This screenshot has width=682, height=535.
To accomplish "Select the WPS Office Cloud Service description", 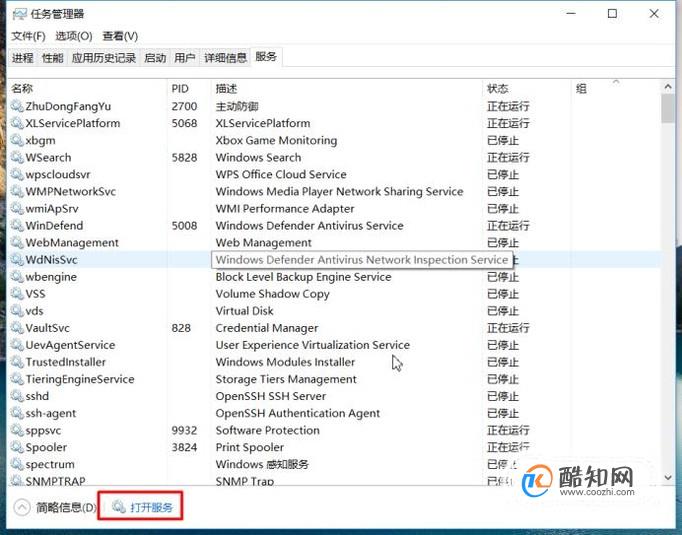I will click(281, 174).
